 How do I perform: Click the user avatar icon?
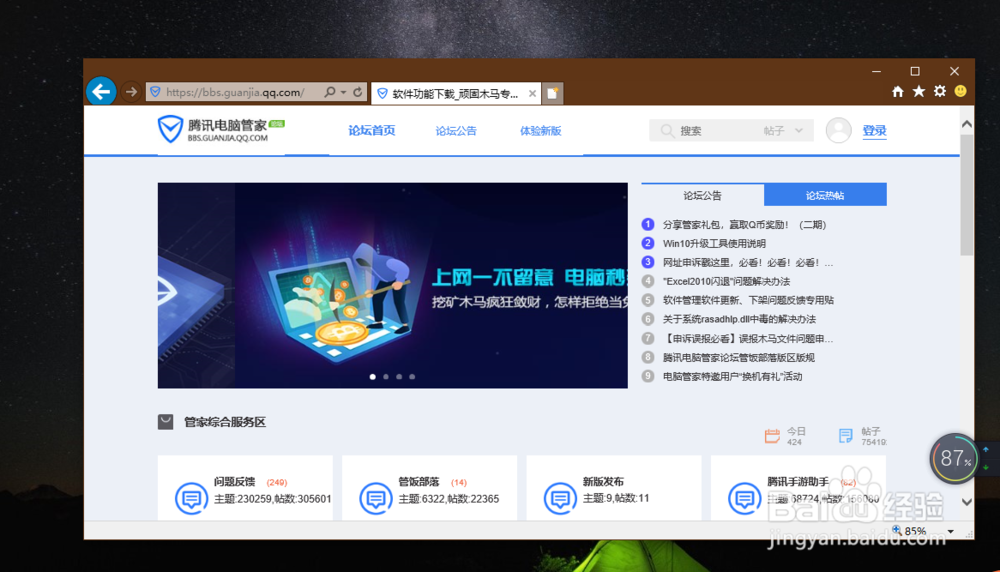838,130
